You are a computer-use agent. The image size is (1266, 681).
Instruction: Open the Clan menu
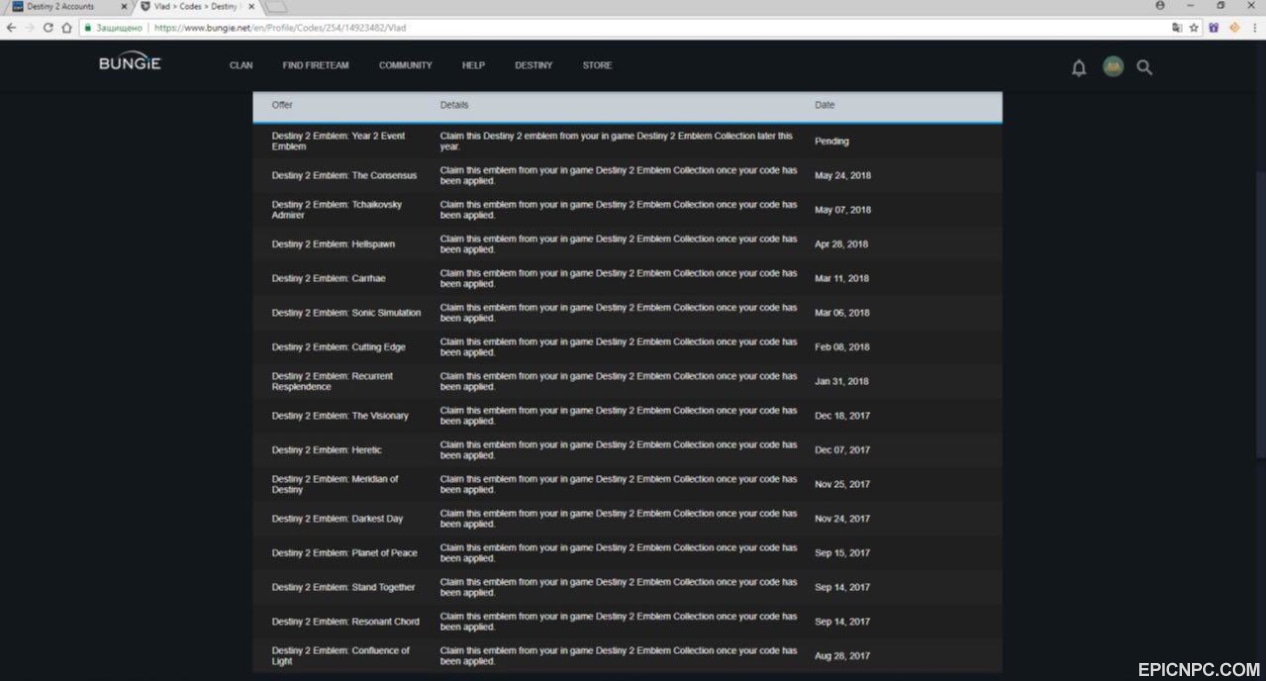(241, 66)
